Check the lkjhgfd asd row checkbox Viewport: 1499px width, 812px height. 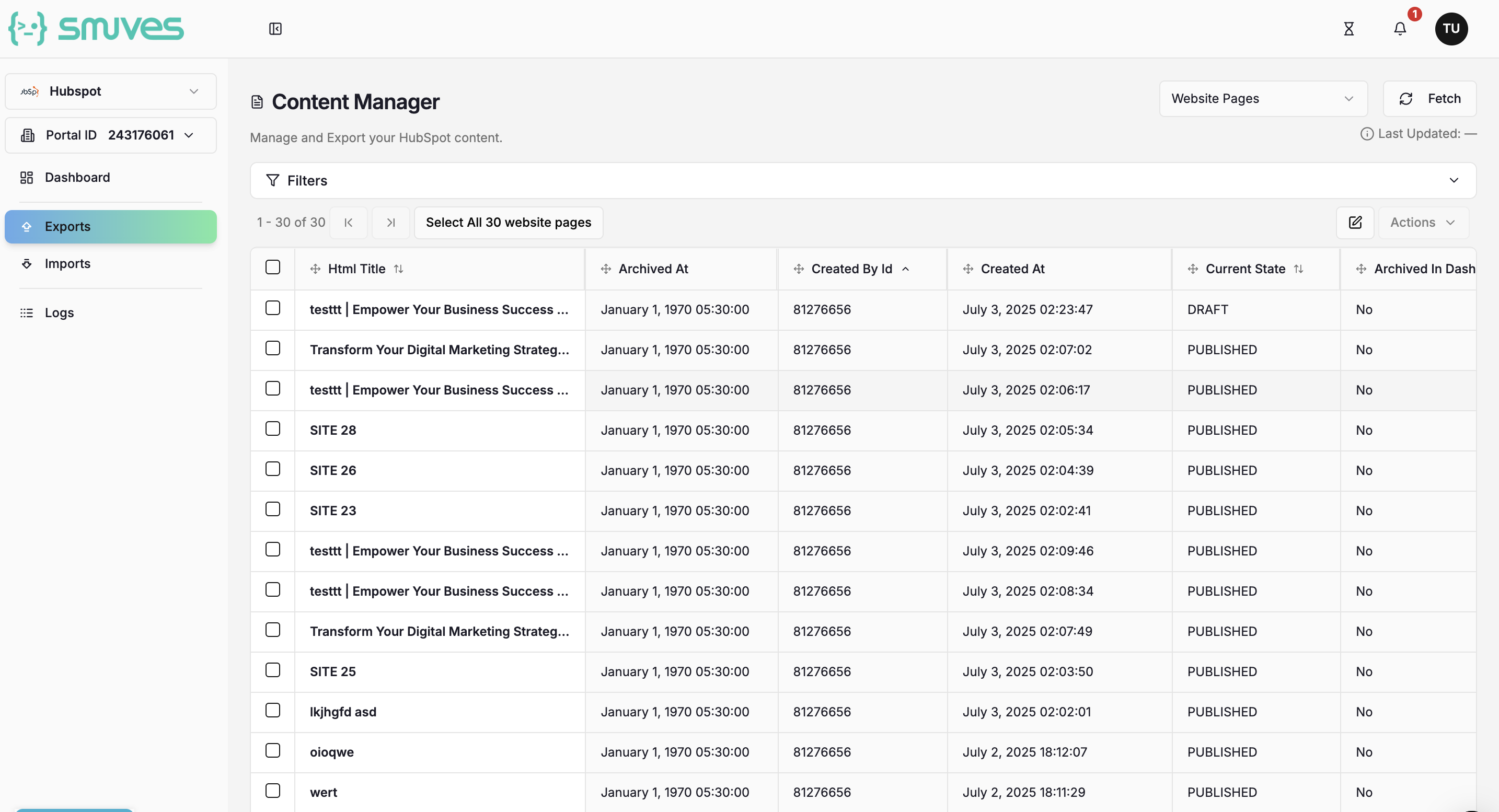[x=272, y=710]
